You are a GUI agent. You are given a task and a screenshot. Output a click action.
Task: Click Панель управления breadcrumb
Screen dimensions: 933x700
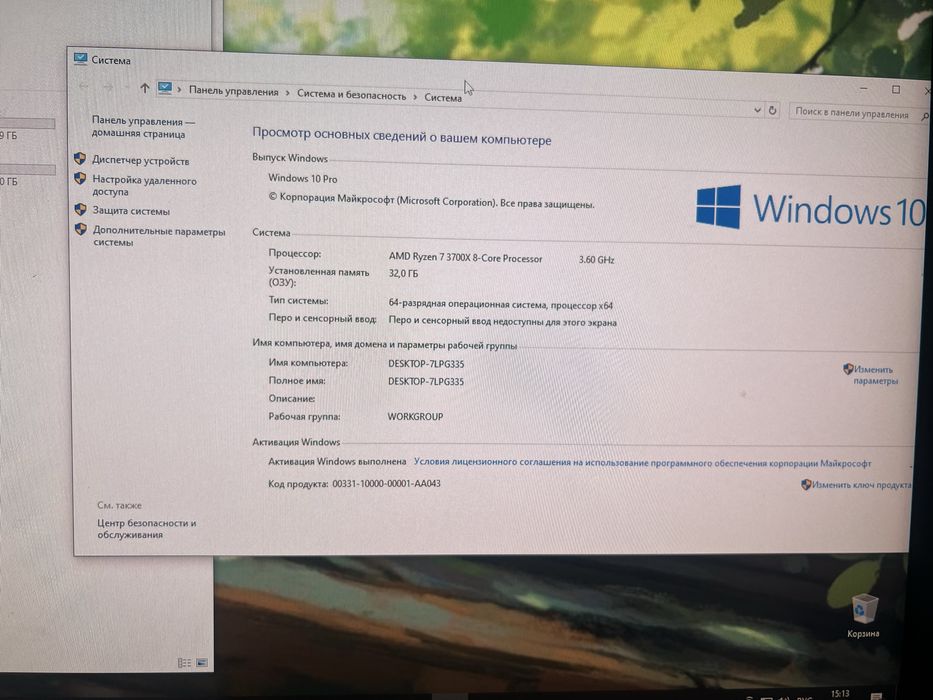[233, 92]
